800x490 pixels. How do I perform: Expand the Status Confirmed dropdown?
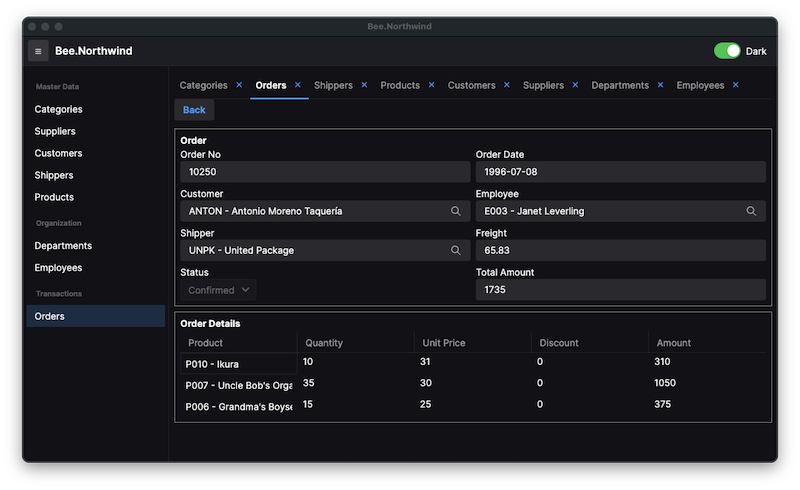coord(218,290)
